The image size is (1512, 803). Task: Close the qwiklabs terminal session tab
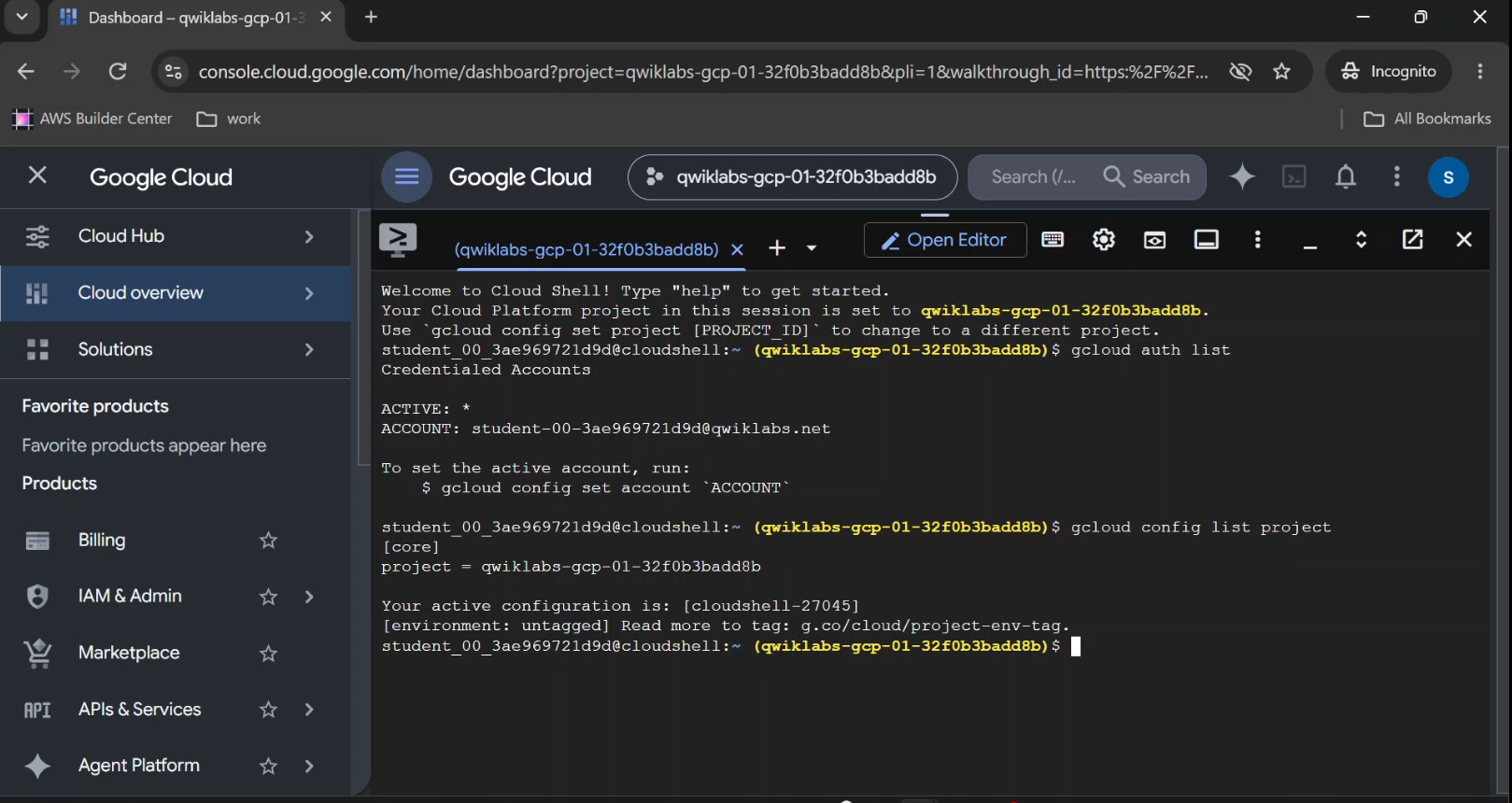click(737, 249)
